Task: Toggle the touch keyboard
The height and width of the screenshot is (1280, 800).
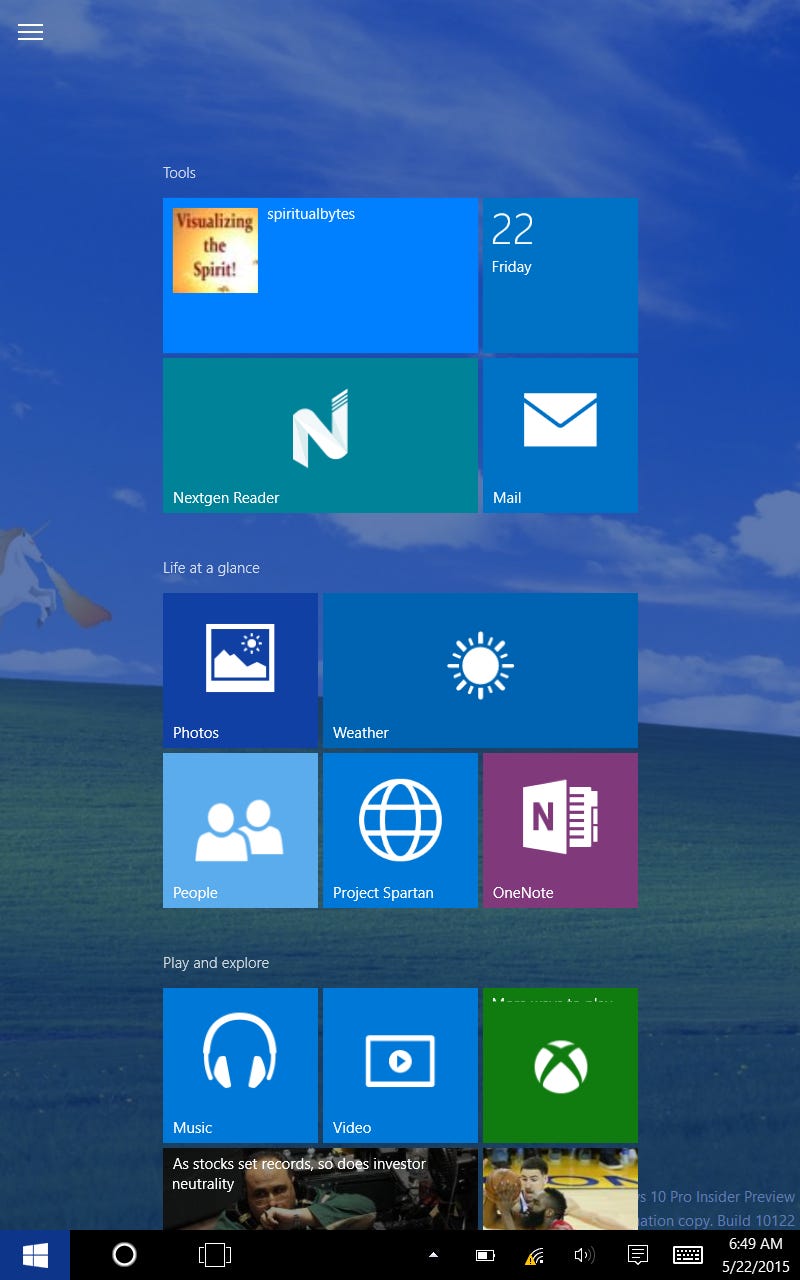Action: coord(688,1254)
